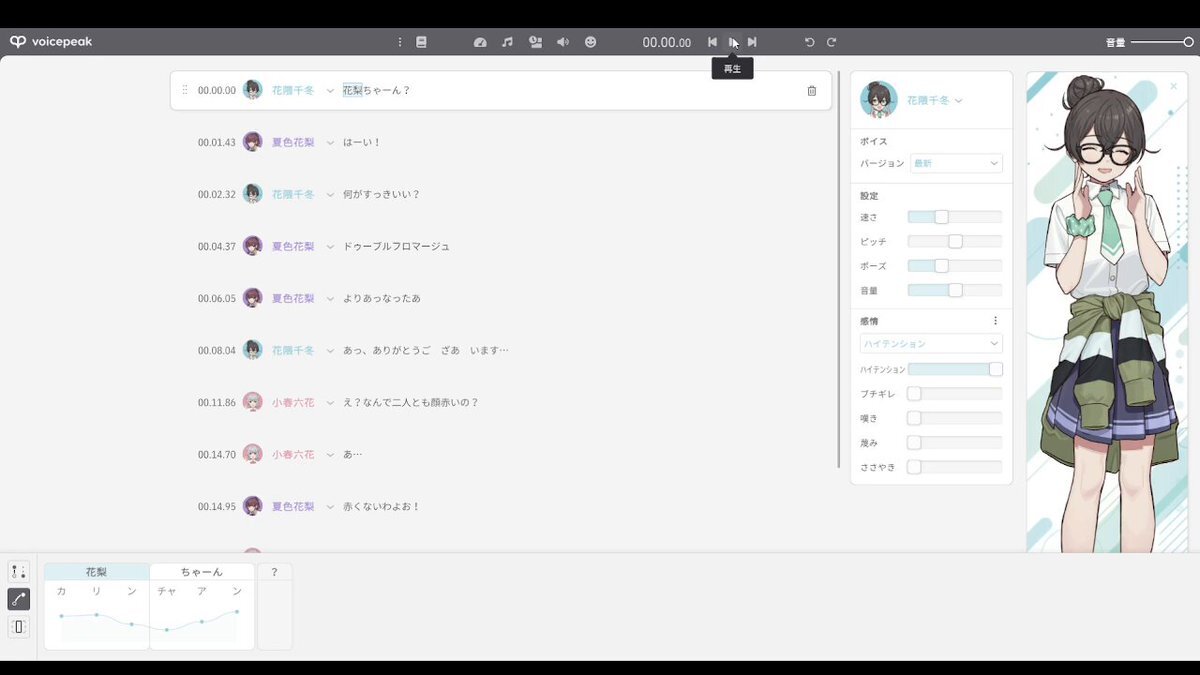Click the text 花梨ちゃーん？ in first line
This screenshot has height=675, width=1200.
coord(377,90)
